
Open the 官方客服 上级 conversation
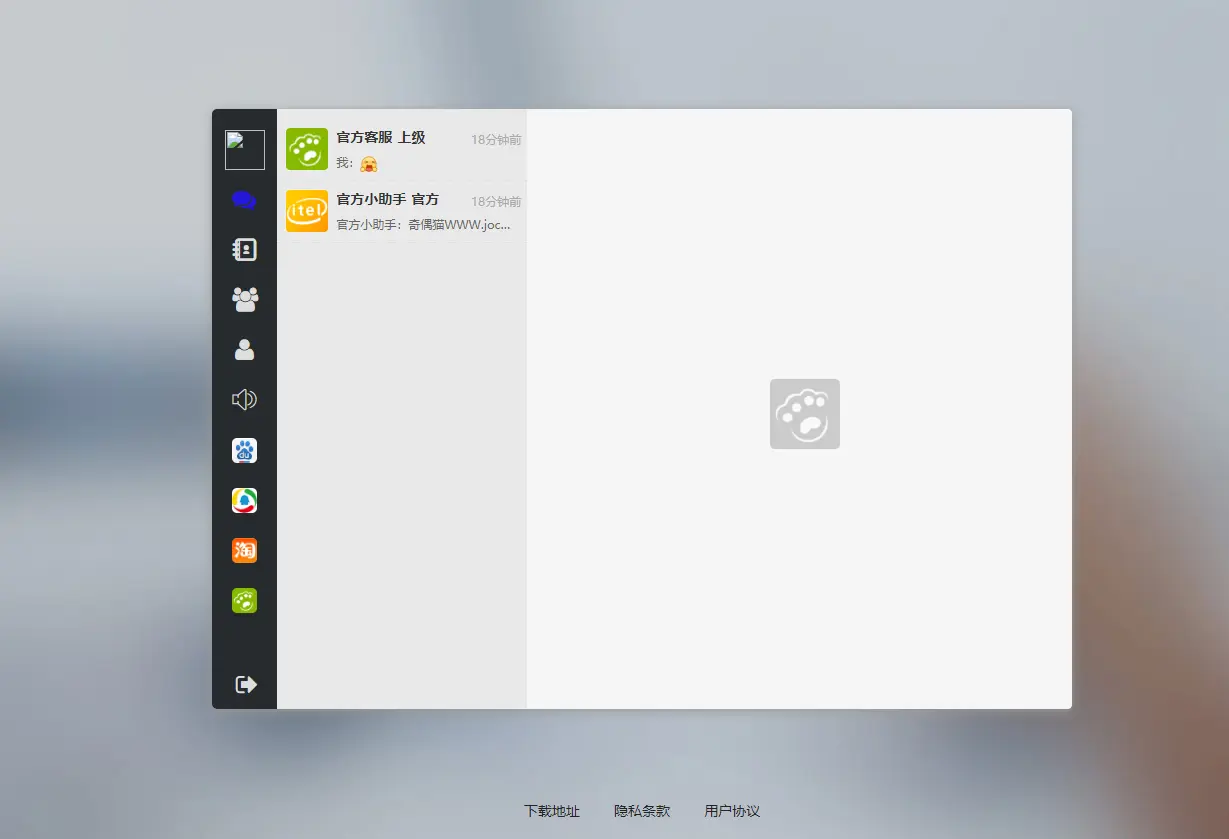point(402,150)
